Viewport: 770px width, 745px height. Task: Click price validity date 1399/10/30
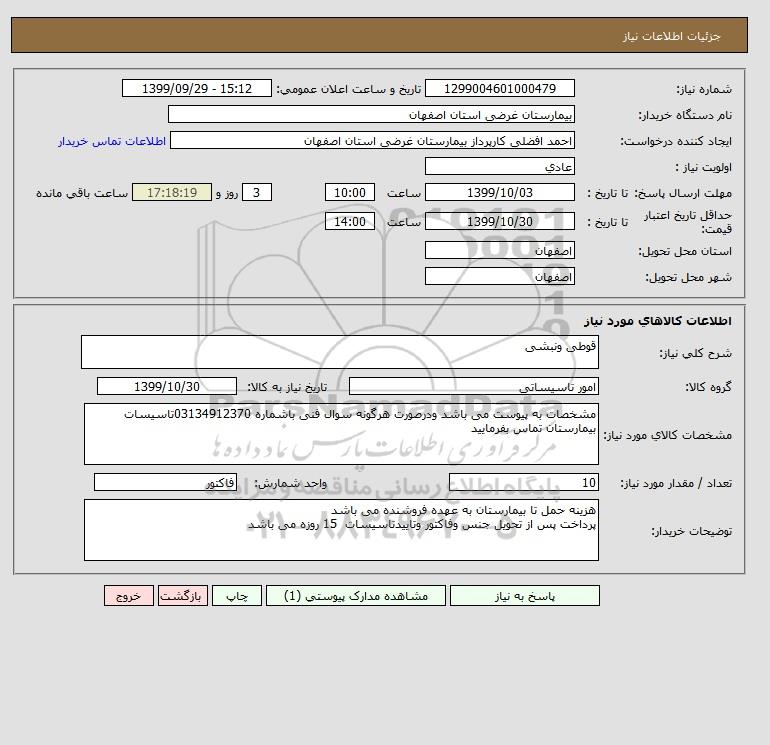click(x=499, y=221)
